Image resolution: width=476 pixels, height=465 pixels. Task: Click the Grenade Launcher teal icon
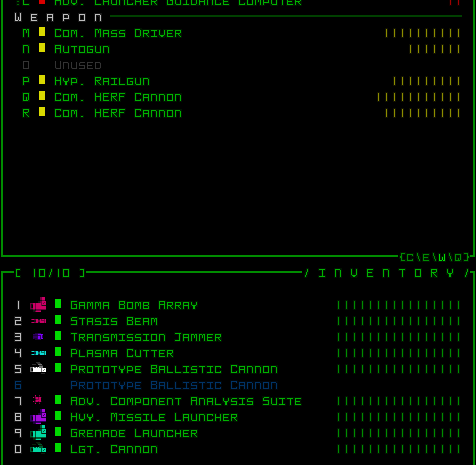[x=38, y=433]
